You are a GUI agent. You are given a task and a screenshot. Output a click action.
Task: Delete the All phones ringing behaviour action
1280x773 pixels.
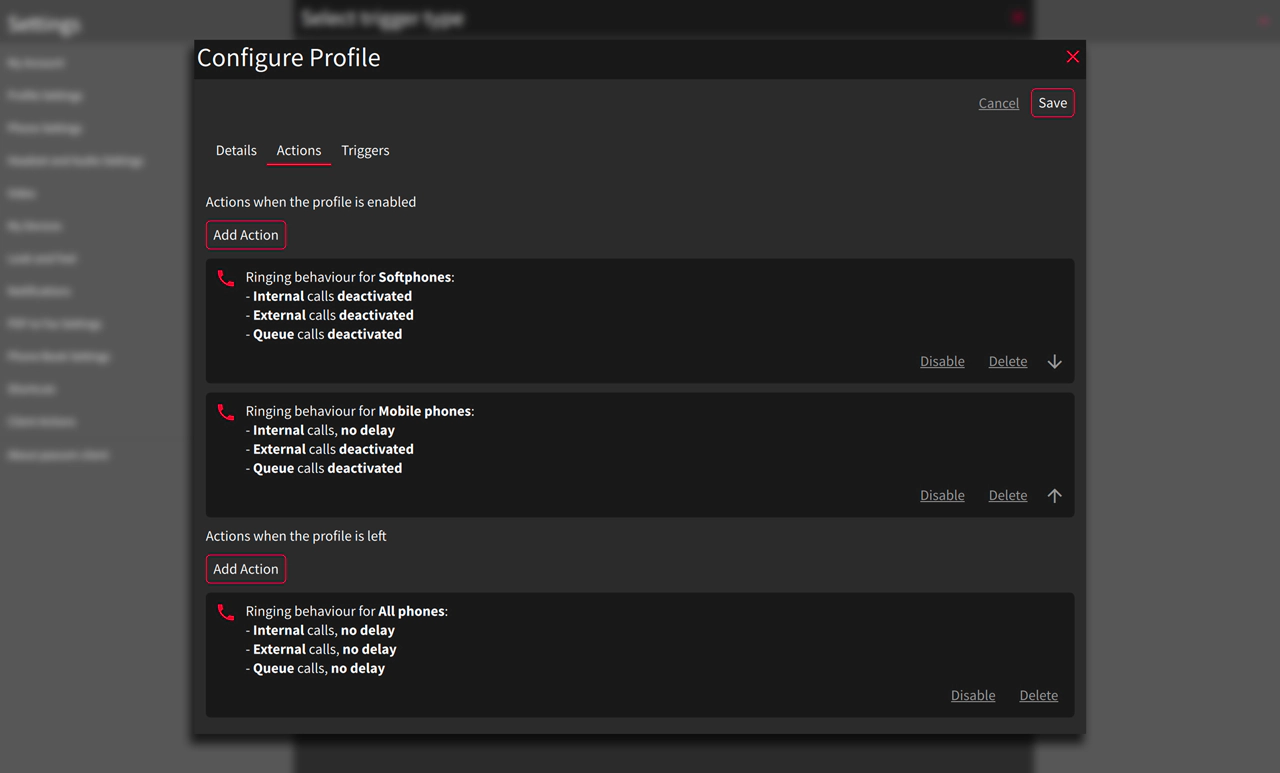coord(1038,695)
